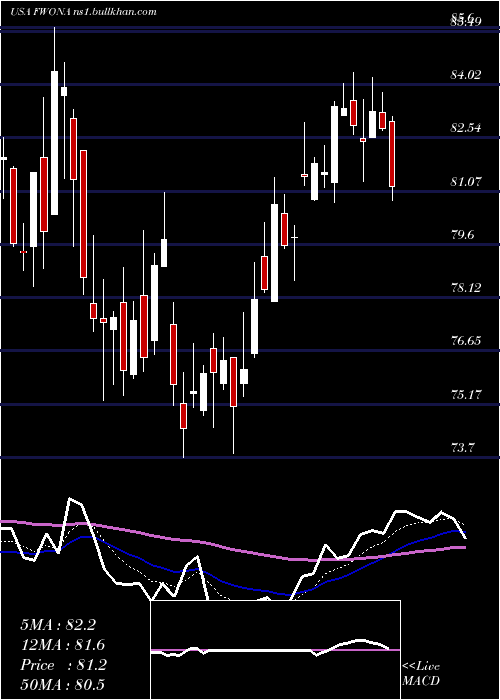Click the tallest white candlestick near 84.02
This screenshot has height=700, width=500.
point(54,143)
